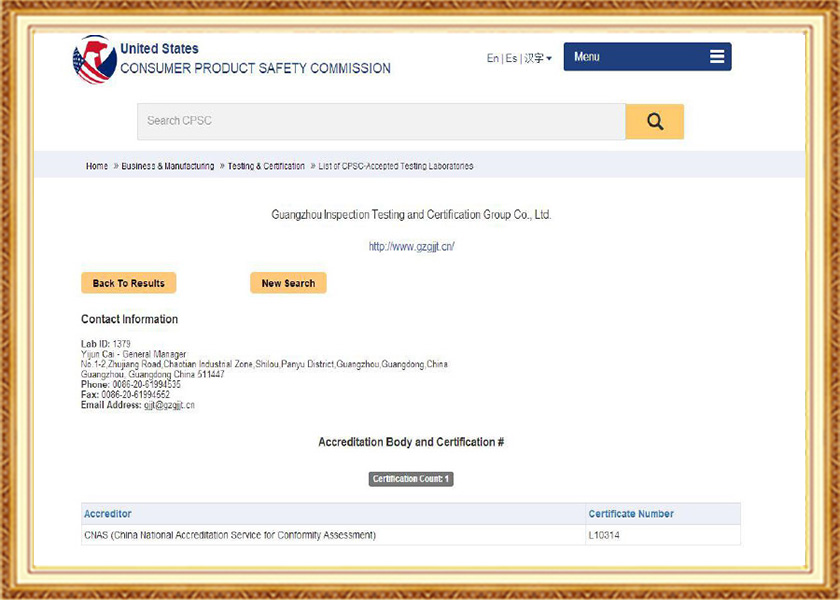Click the Accreditation Body and Certification # heading
This screenshot has height=600, width=840.
click(x=411, y=442)
